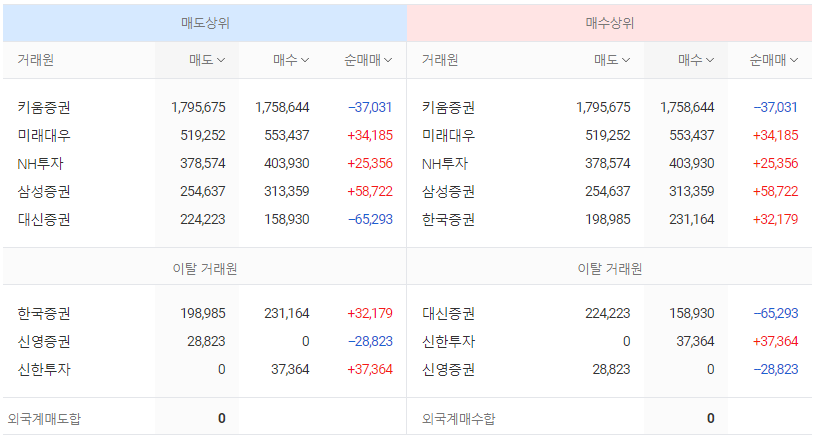Click 신영증권 순매매 -28,823 in 매도상위 이탈 list
Screen dimensions: 818x438
pyautogui.click(x=370, y=342)
